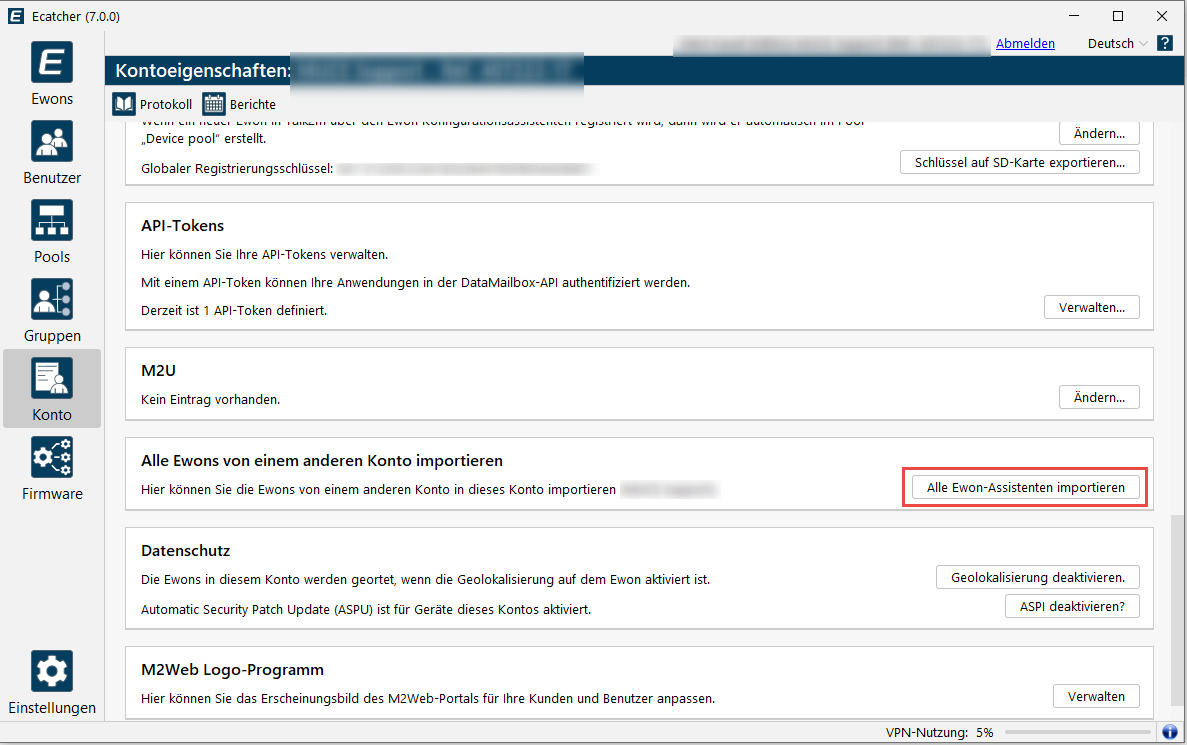The height and width of the screenshot is (745, 1187).
Task: Open Einstellungen gear icon
Action: click(52, 671)
